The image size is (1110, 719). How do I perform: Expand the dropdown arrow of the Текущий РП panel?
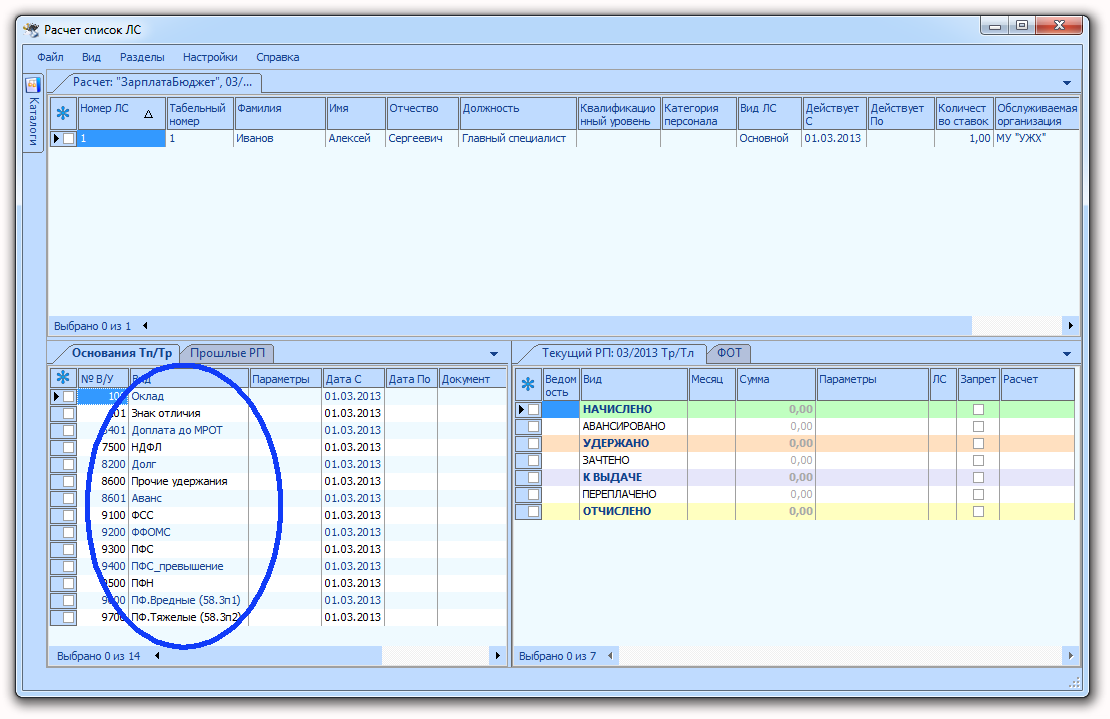[1067, 353]
